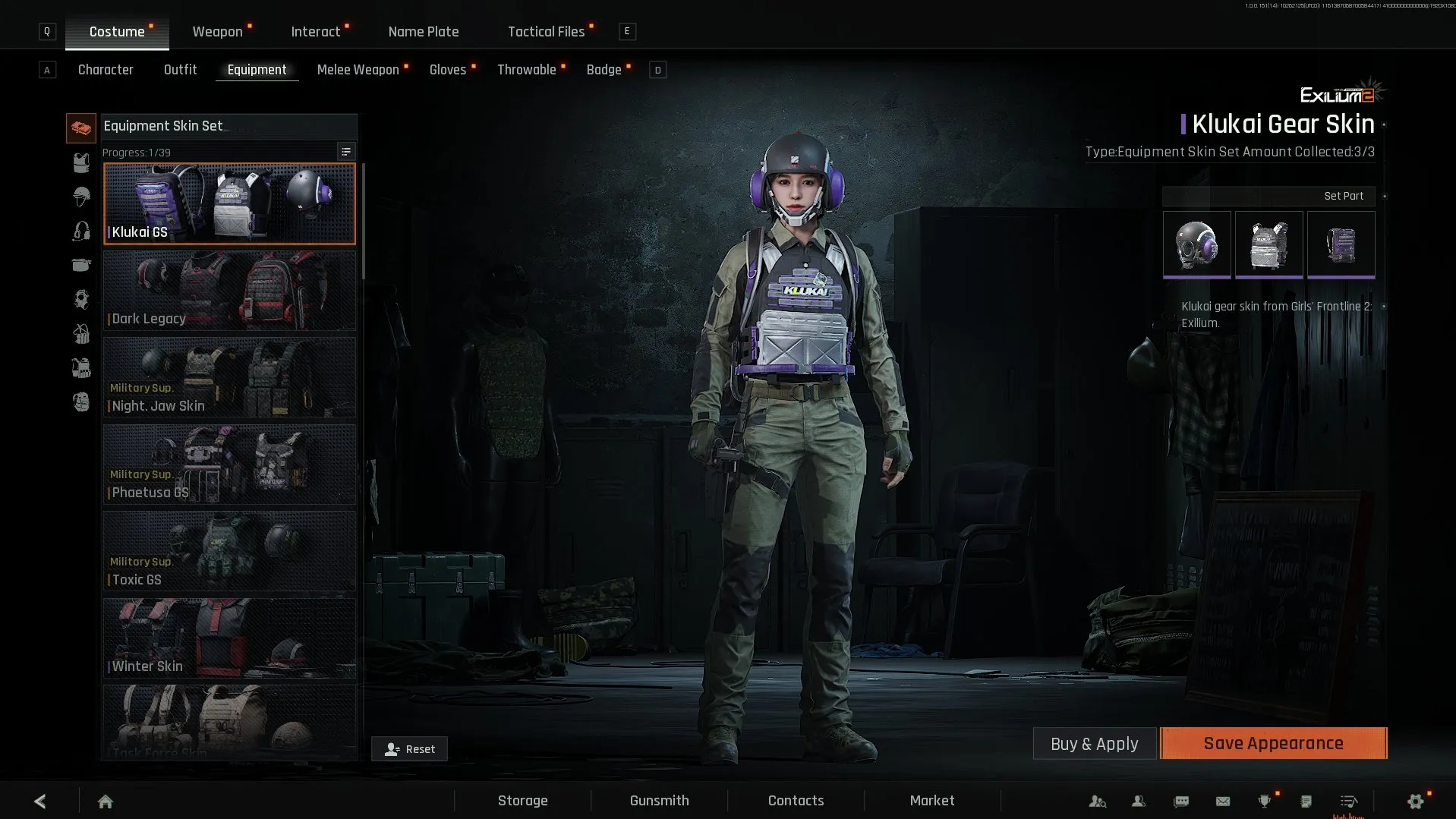Viewport: 1456px width, 819px height.
Task: Open the Tactical Files tab
Action: point(547,32)
